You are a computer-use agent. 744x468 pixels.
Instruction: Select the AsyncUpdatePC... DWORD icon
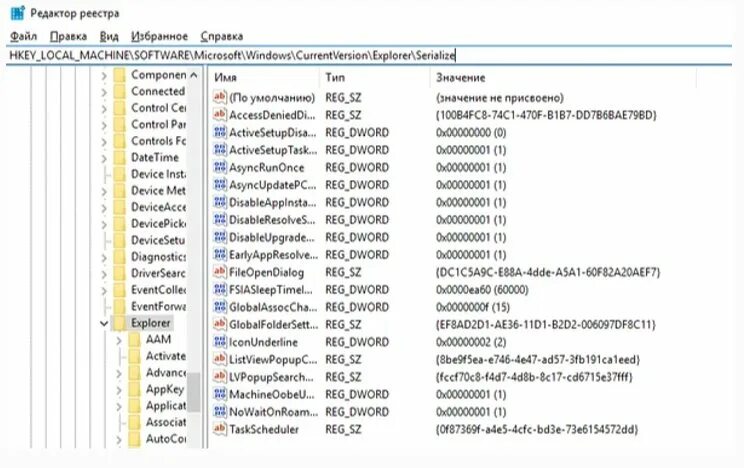point(220,185)
